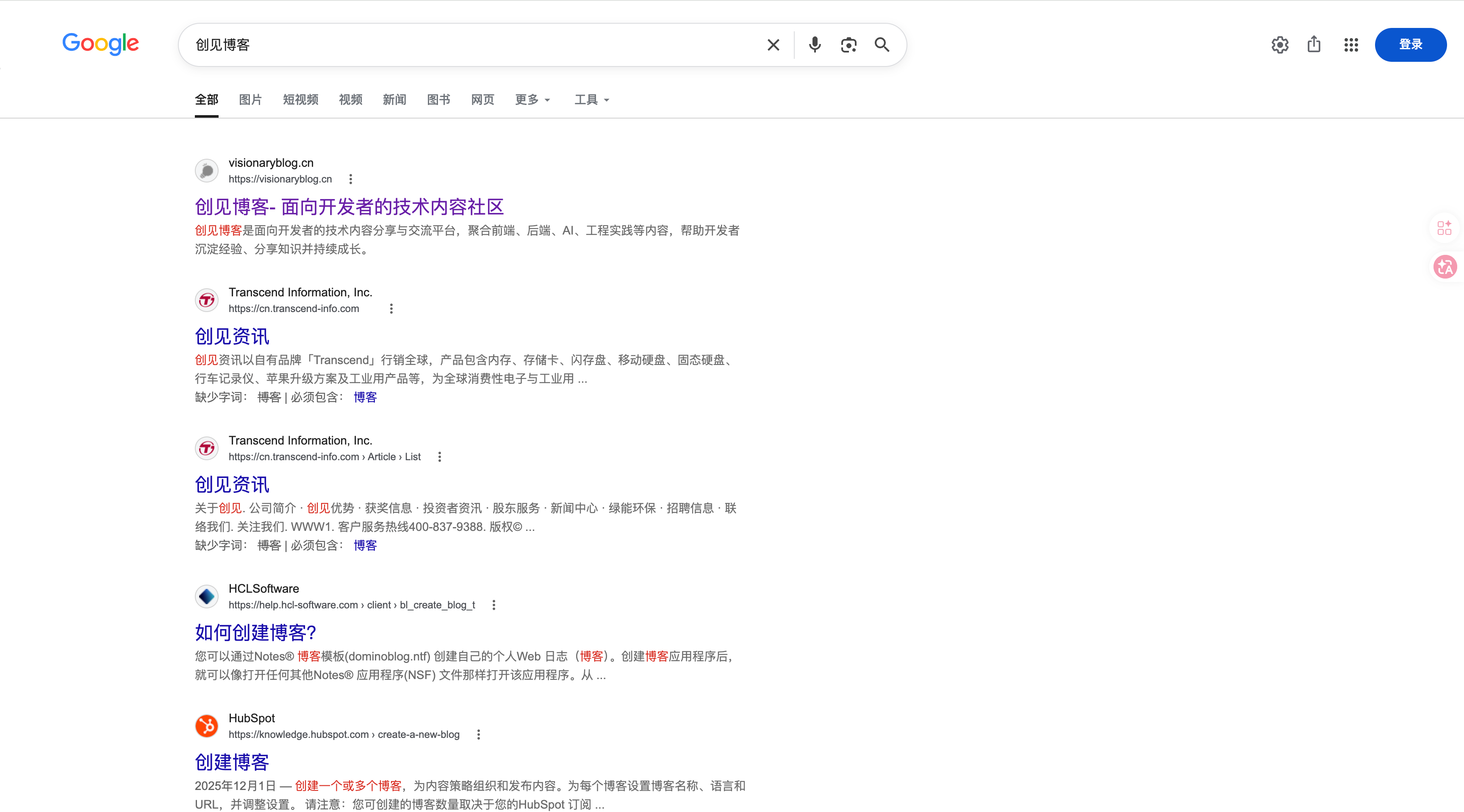Open the 创建博客 HubSpot result

click(x=232, y=762)
